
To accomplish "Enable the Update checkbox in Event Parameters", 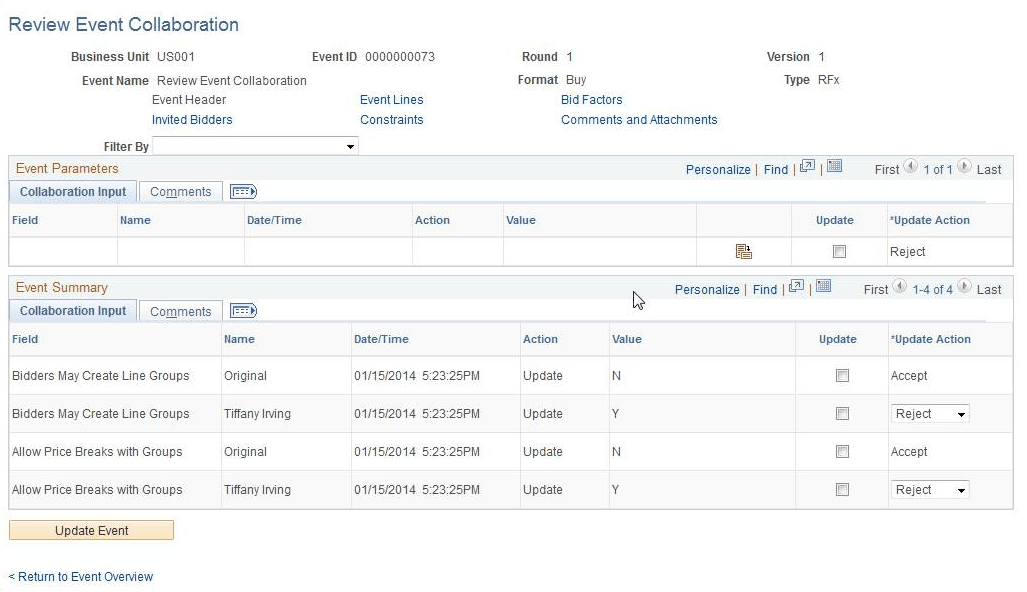I will tap(837, 251).
